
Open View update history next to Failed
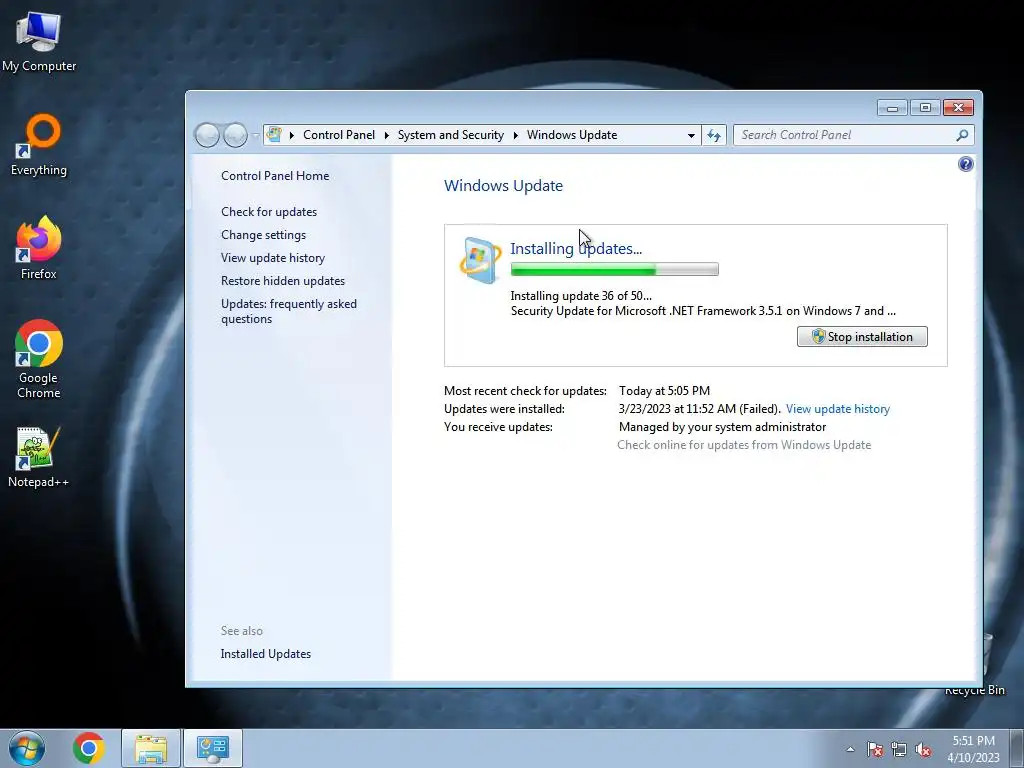point(838,409)
